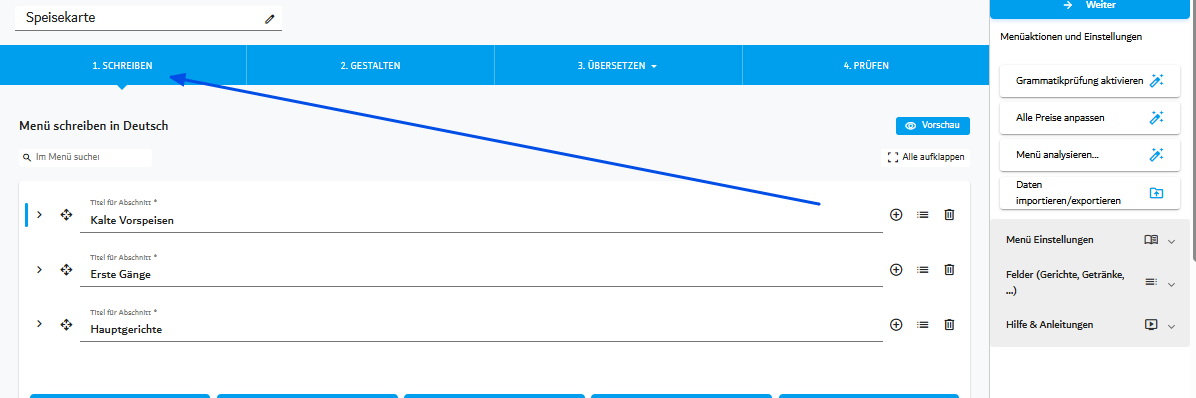The width and height of the screenshot is (1196, 398).
Task: Open the Vorschau preview
Action: 933,126
